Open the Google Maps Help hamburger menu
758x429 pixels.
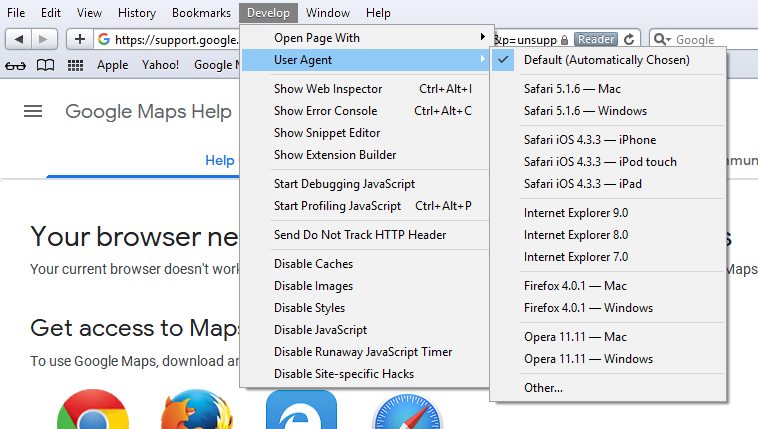33,111
